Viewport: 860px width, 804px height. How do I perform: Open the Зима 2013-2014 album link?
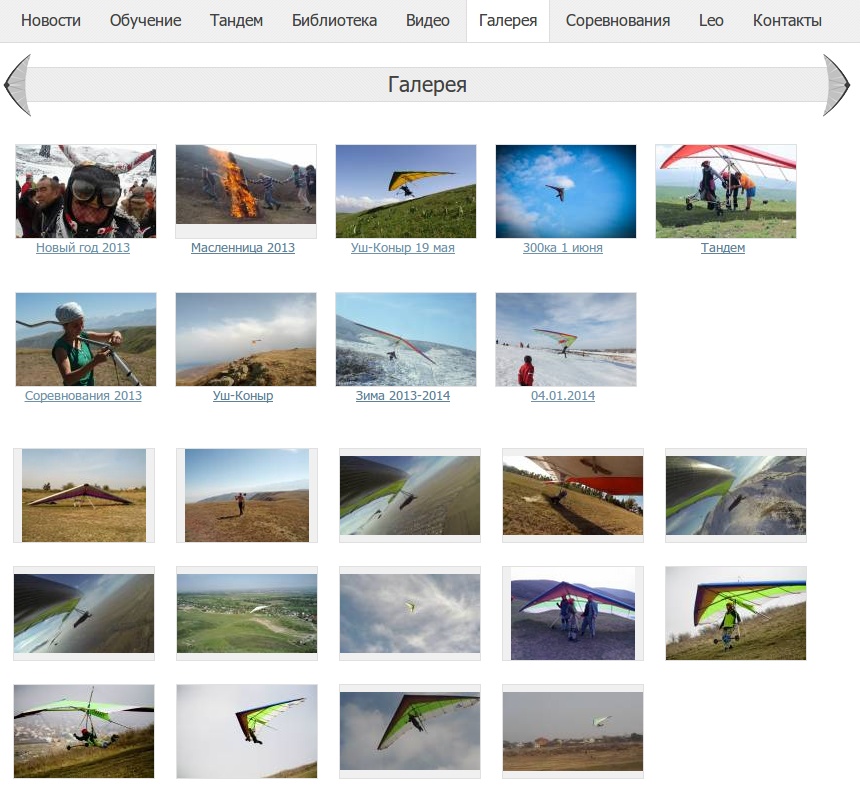coord(403,396)
